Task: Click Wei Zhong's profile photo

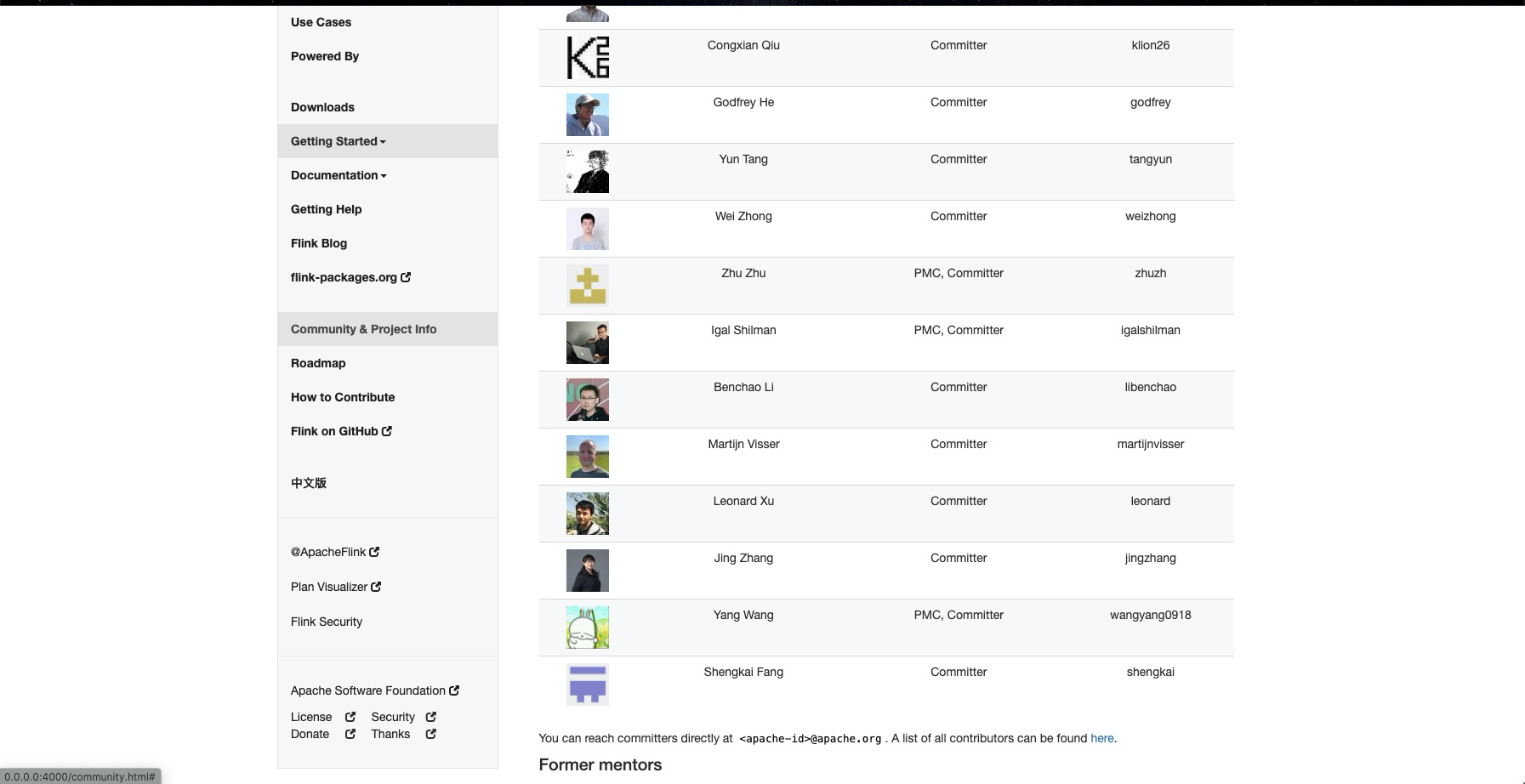Action: pos(588,229)
